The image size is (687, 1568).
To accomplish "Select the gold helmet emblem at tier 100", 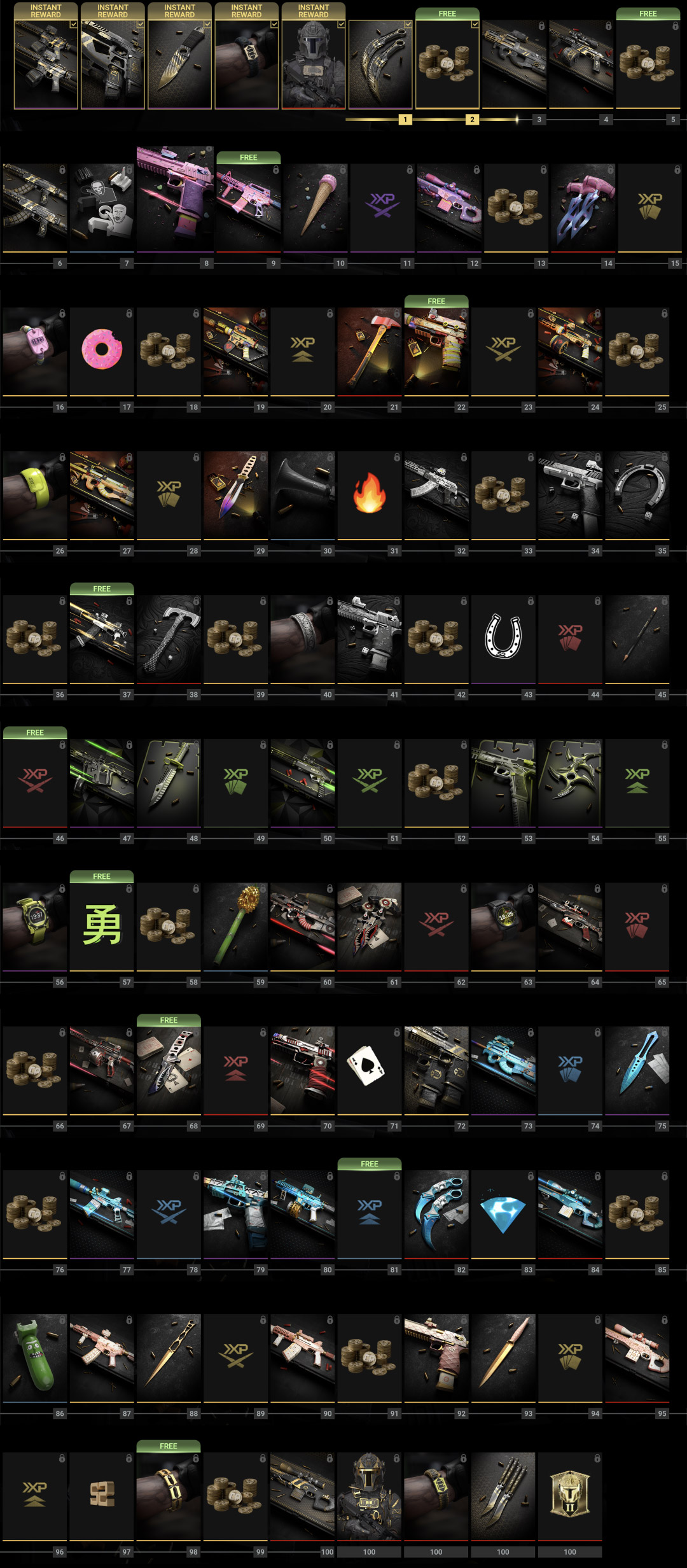I will click(x=570, y=1496).
